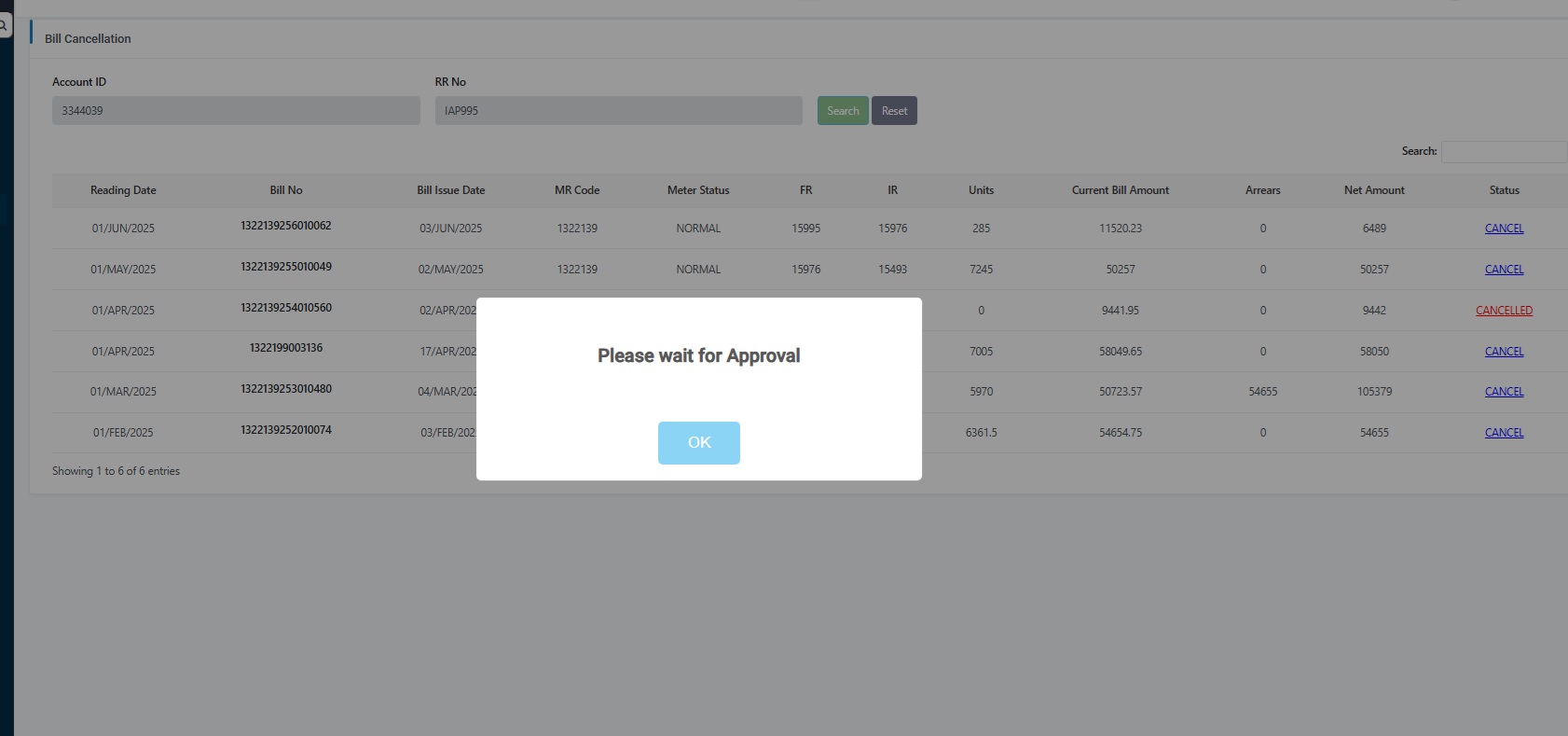Click bill issue date 03/JUN/2025
Screen dimensions: 1568x736
pyautogui.click(x=451, y=229)
